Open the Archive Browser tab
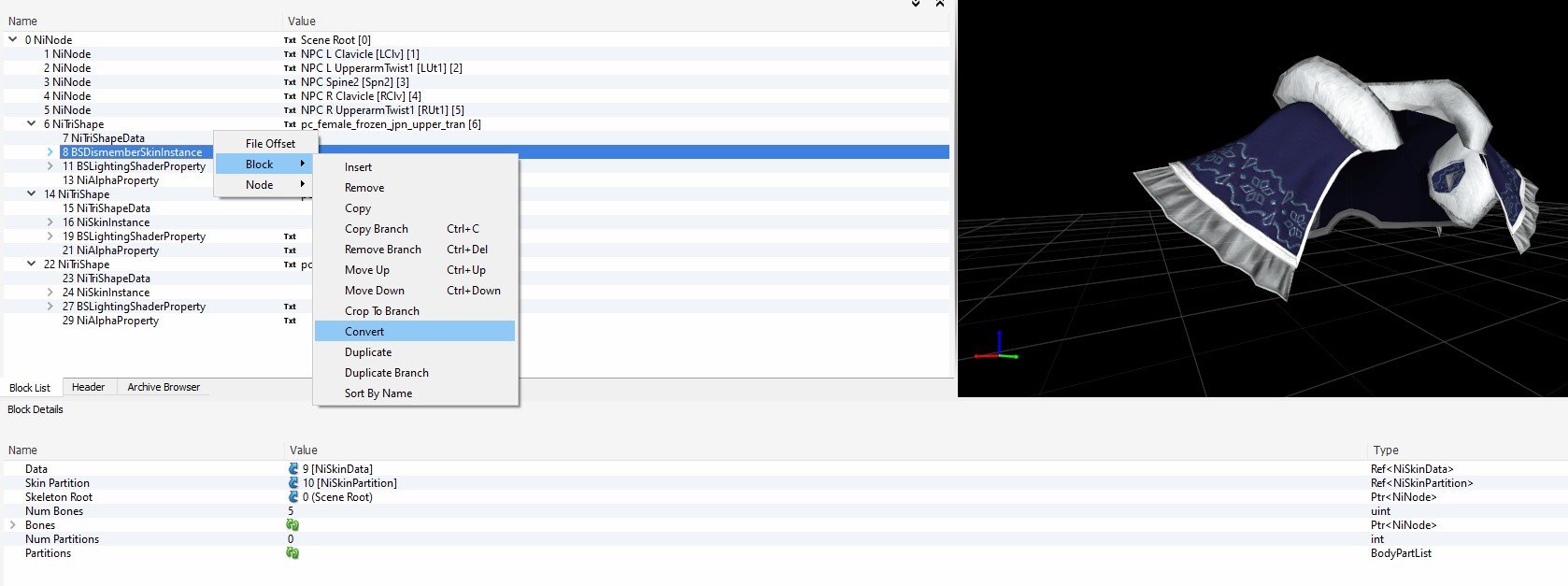This screenshot has width=1568, height=586. [164, 387]
